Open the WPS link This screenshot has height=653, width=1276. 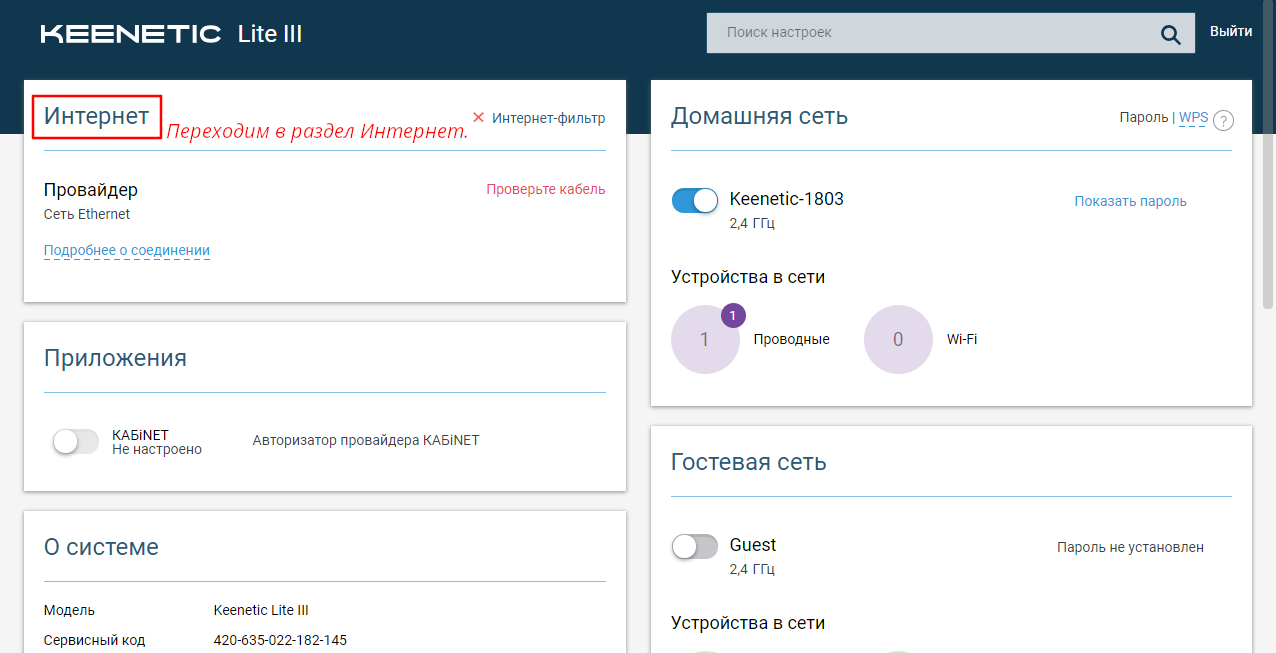tap(1193, 118)
